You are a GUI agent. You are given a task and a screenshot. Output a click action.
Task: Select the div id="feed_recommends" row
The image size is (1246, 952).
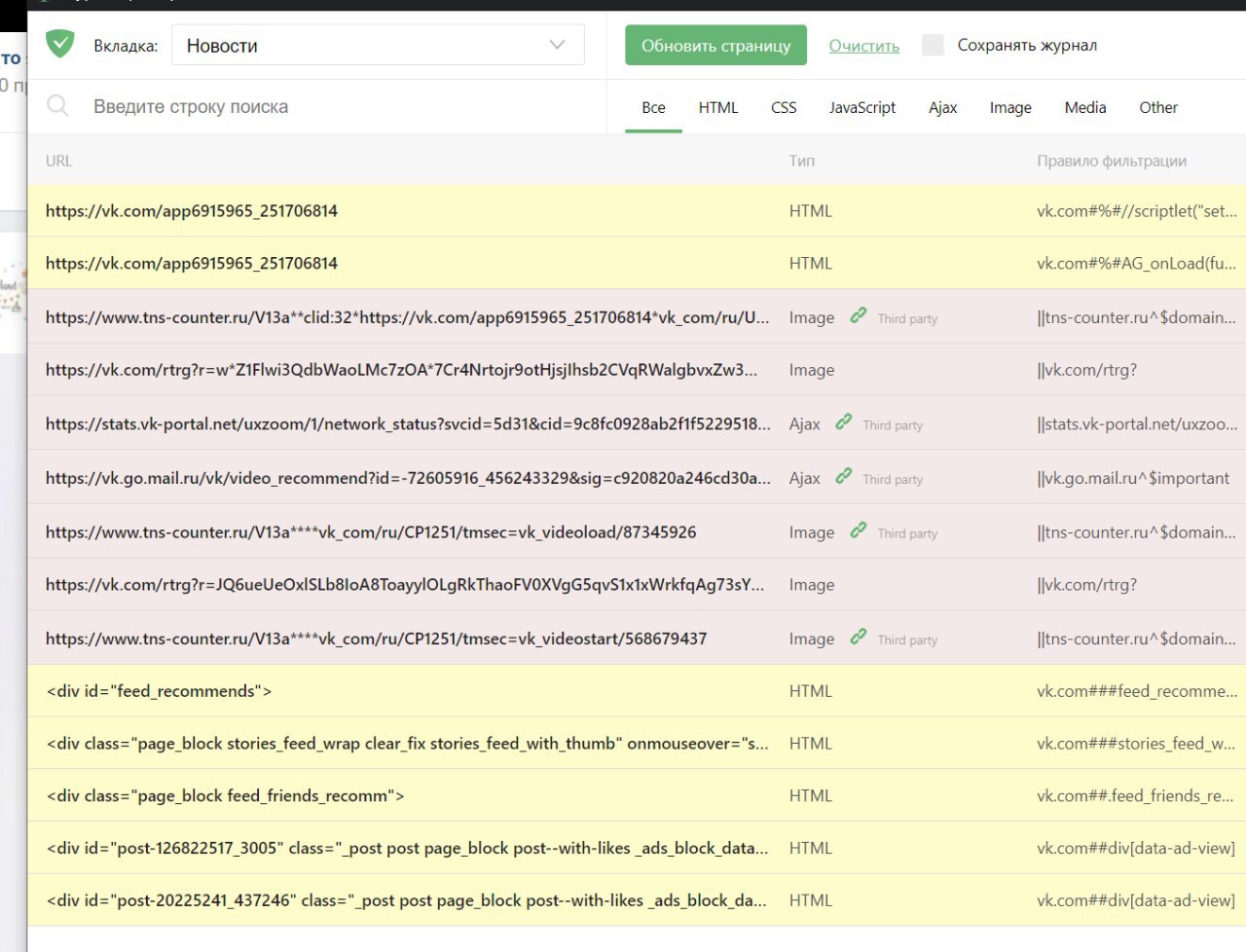click(x=637, y=691)
